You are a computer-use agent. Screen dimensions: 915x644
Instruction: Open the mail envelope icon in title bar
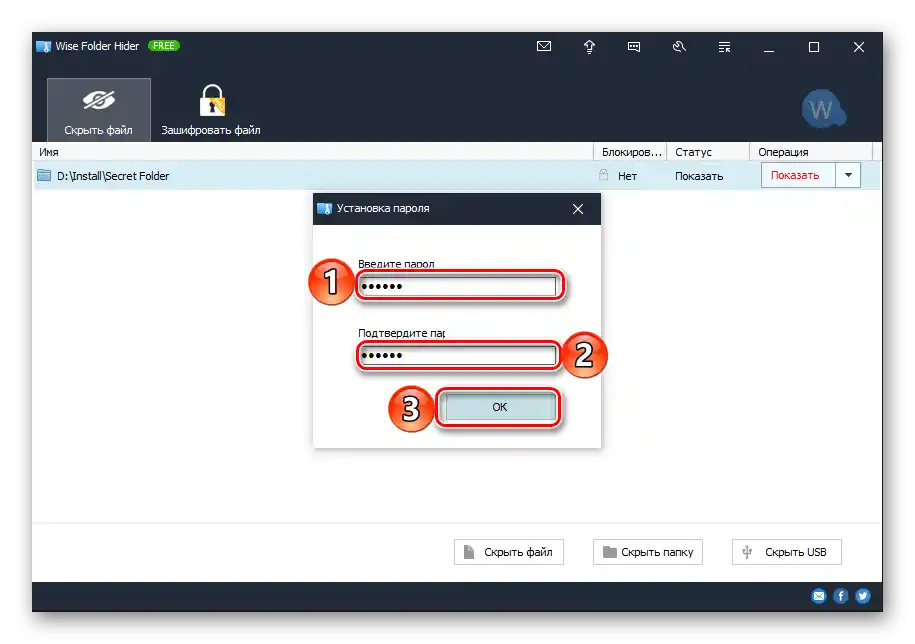(543, 47)
